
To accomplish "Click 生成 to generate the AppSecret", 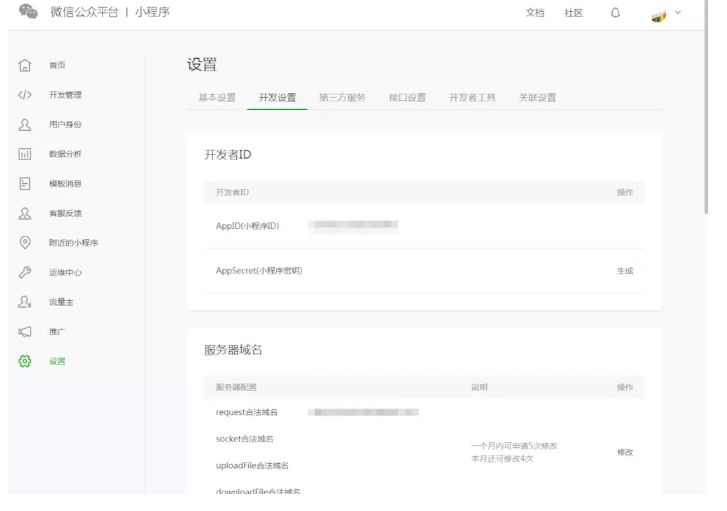I will tap(625, 271).
